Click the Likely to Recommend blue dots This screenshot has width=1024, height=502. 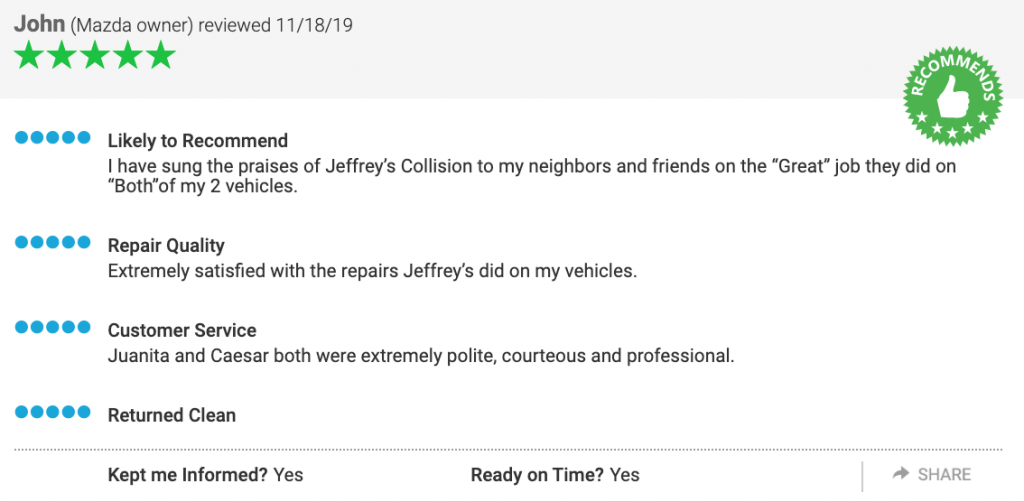coord(52,138)
